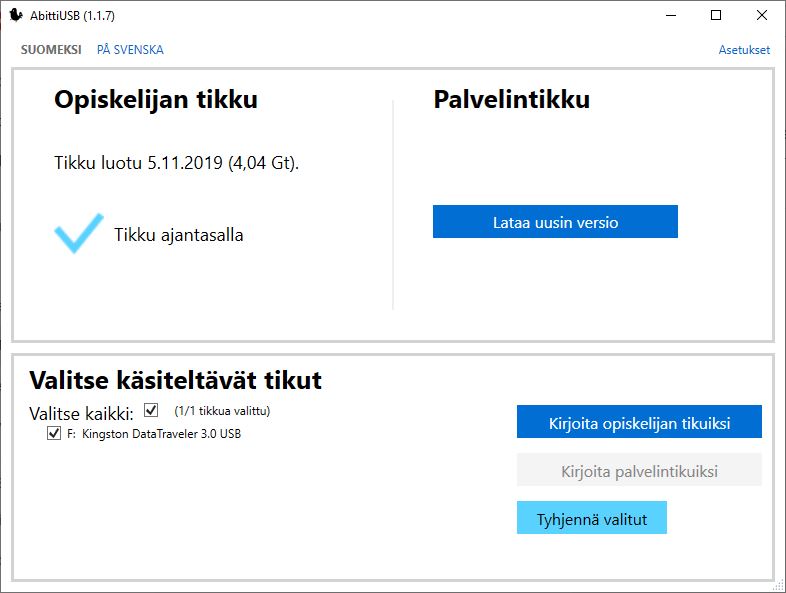Click the 1/1 tikkua valittu counter

(222, 411)
